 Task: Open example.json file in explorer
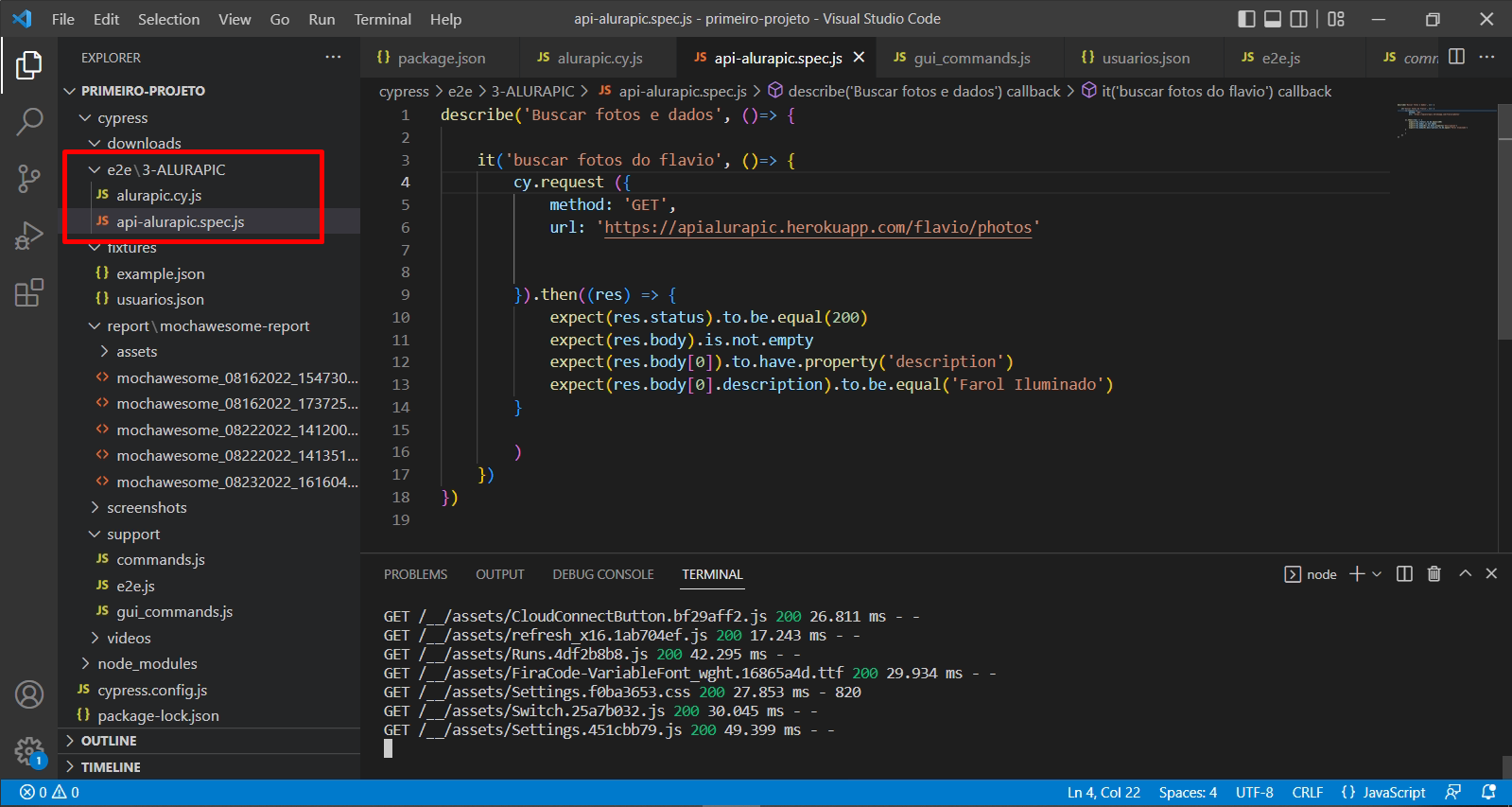(209, 273)
